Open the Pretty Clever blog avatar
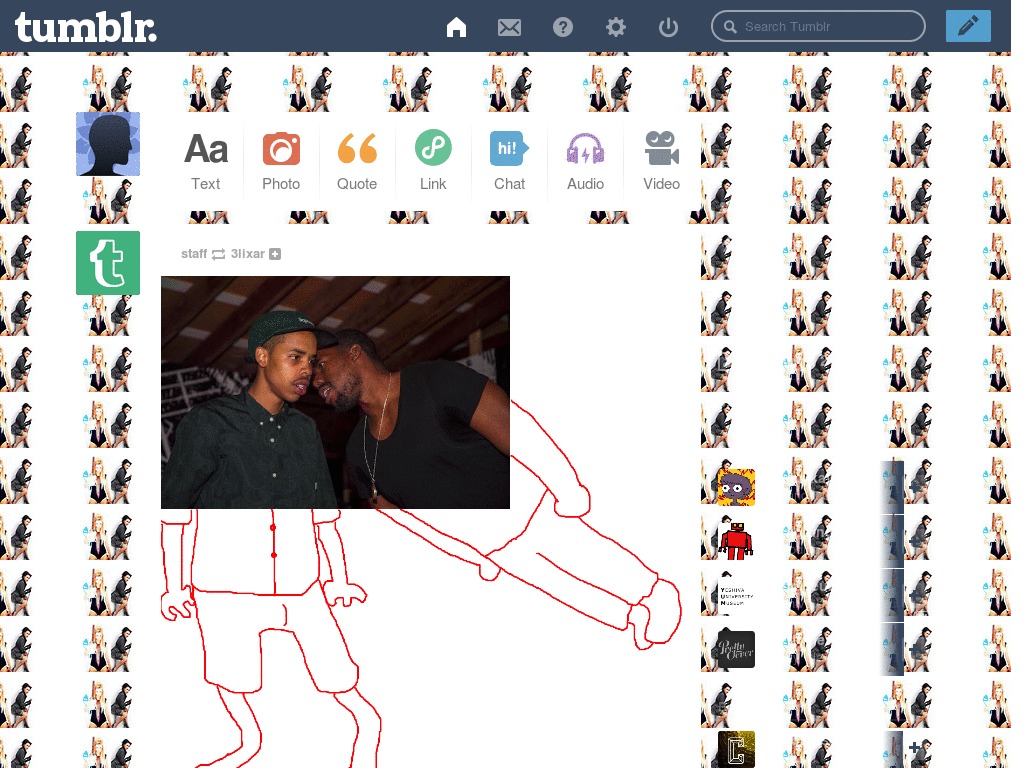This screenshot has height=768, width=1024. point(736,649)
